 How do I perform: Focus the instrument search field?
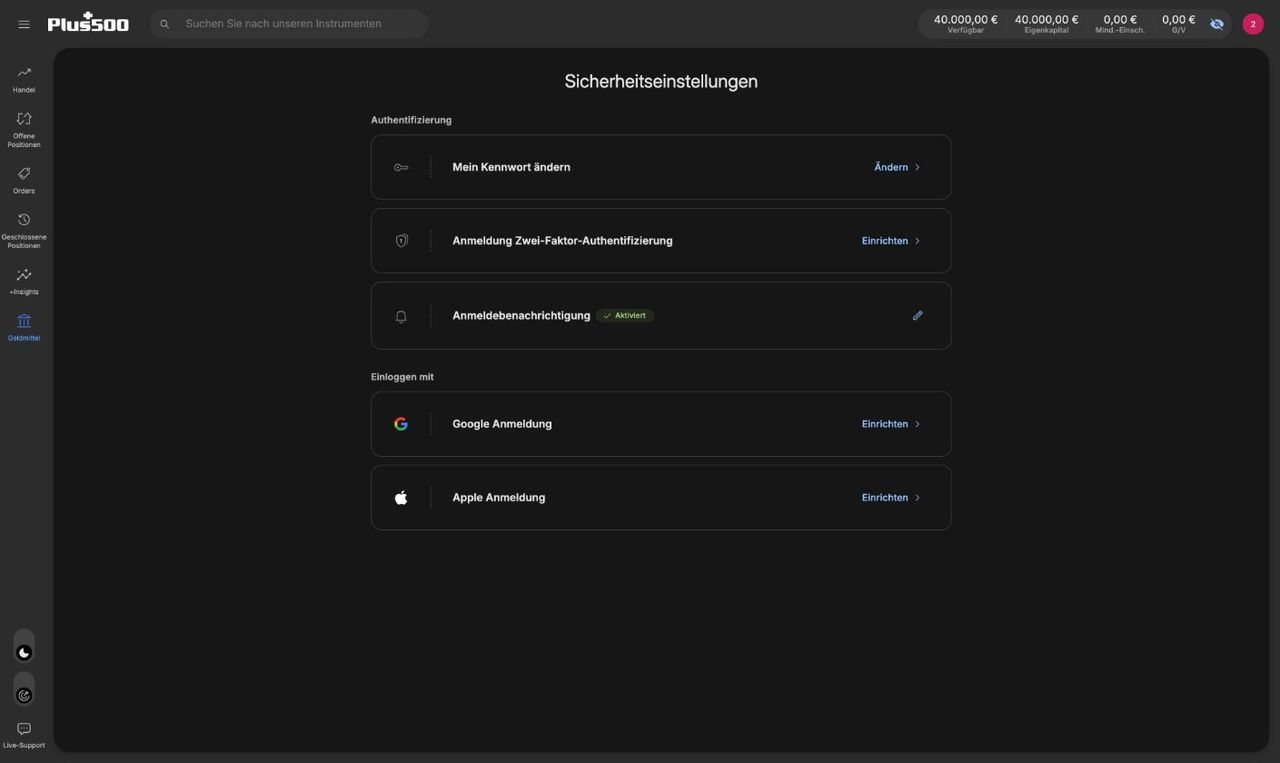coord(289,24)
